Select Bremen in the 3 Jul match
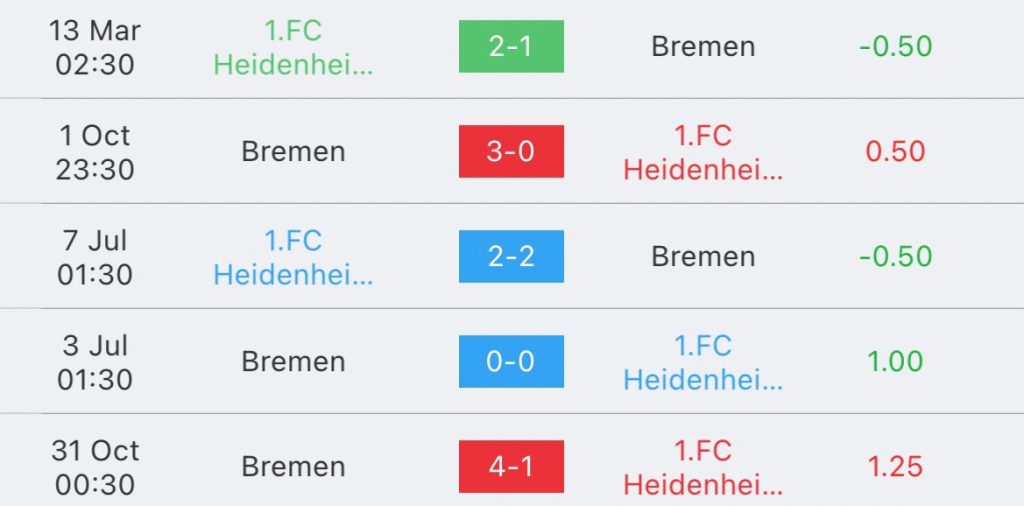 [293, 362]
